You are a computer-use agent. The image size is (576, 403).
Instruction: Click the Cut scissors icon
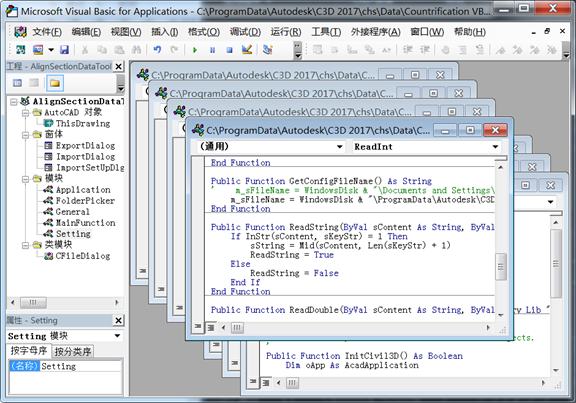[x=85, y=49]
